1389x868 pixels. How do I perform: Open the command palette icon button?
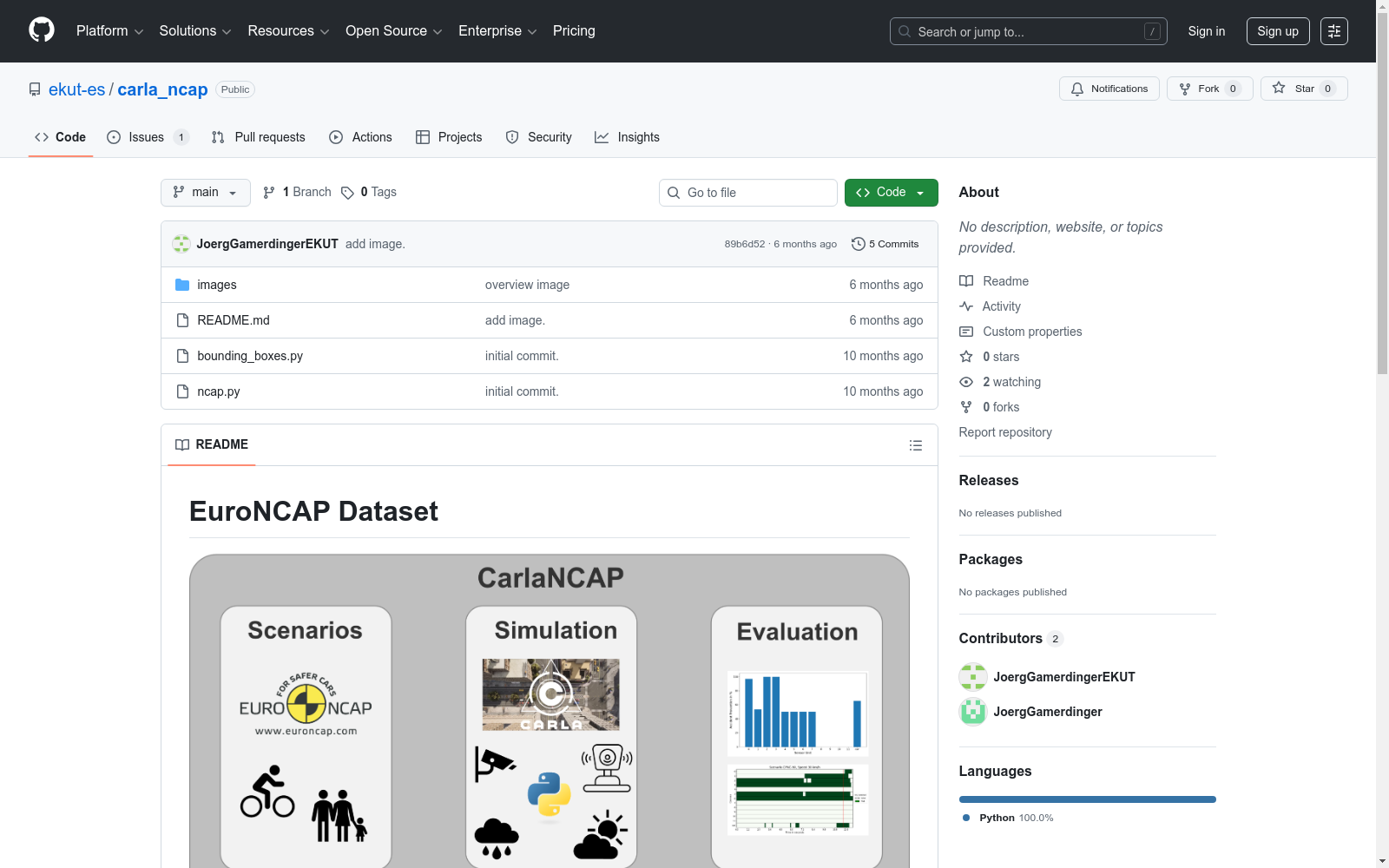1333,31
